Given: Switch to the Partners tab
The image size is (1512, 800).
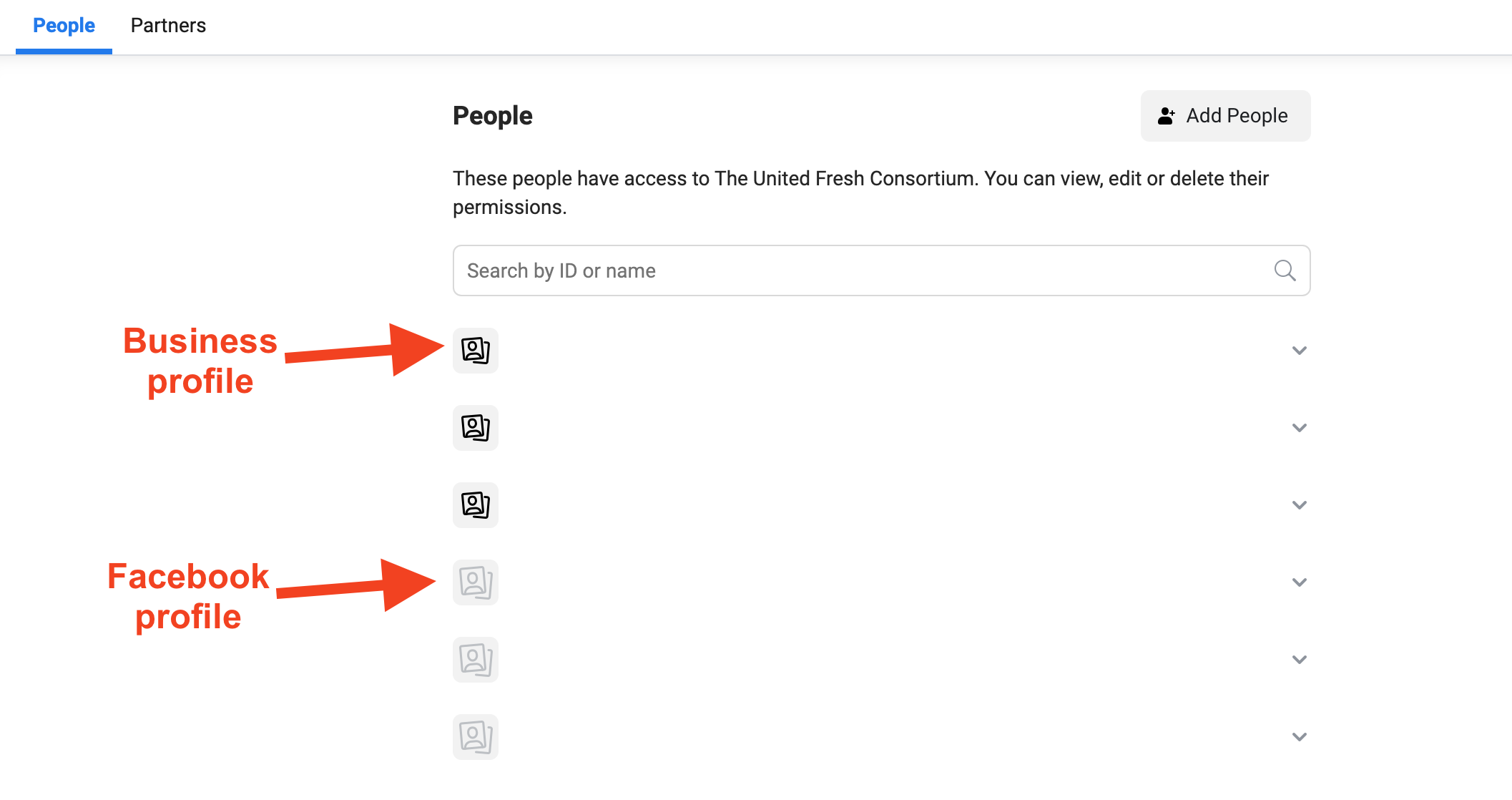Looking at the screenshot, I should [x=168, y=26].
